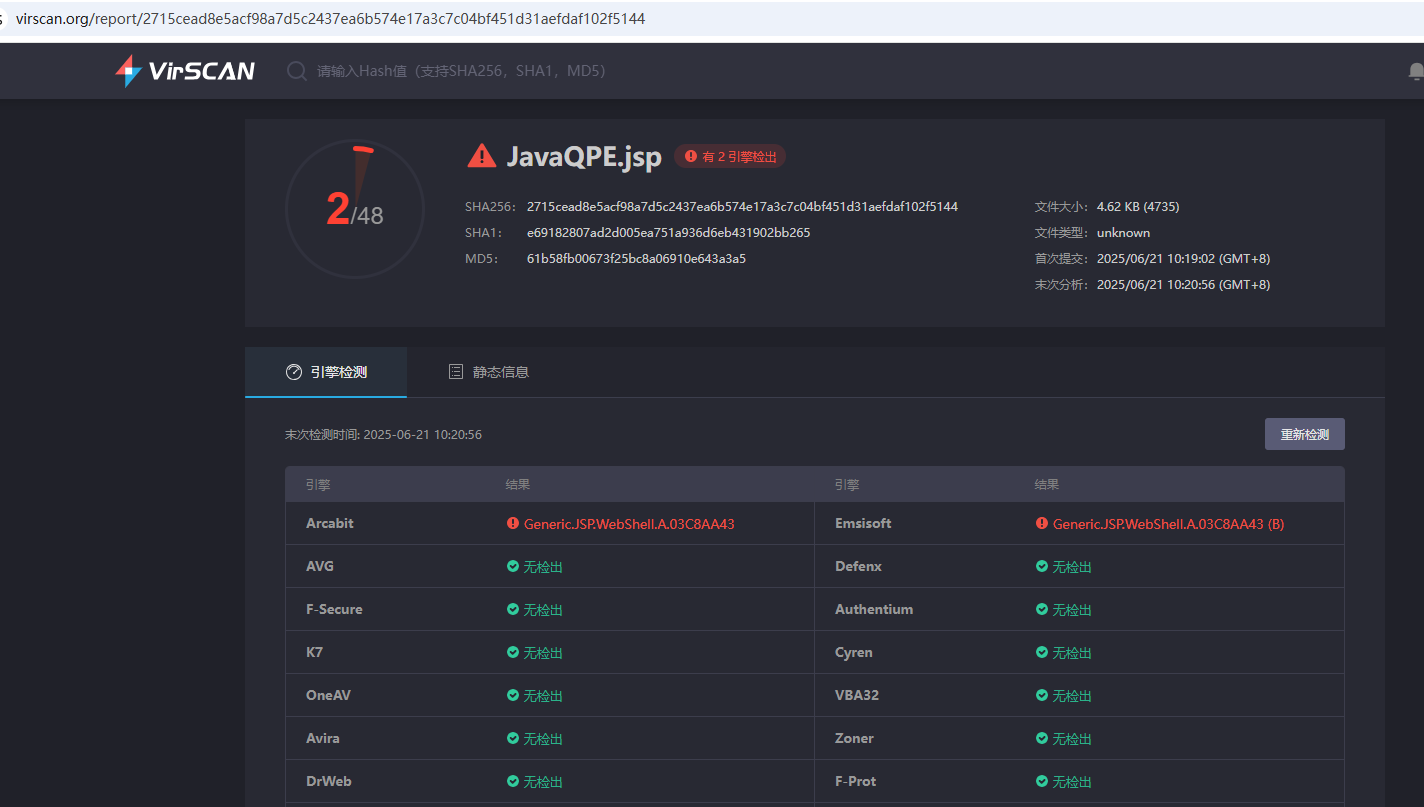Click the '有 2 引擎检出' badge
This screenshot has width=1424, height=807.
tap(730, 157)
